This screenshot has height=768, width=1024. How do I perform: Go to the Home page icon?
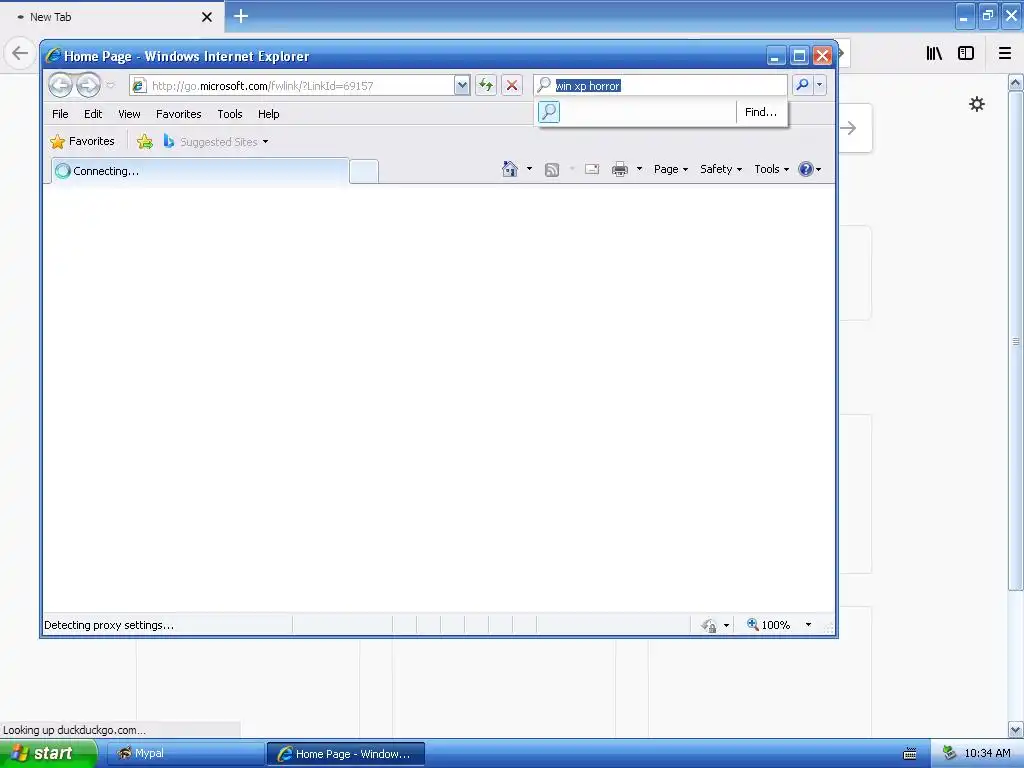coord(509,169)
